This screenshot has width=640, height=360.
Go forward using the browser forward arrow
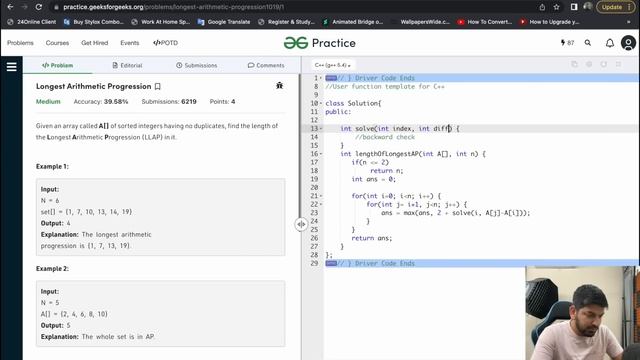(24, 7)
